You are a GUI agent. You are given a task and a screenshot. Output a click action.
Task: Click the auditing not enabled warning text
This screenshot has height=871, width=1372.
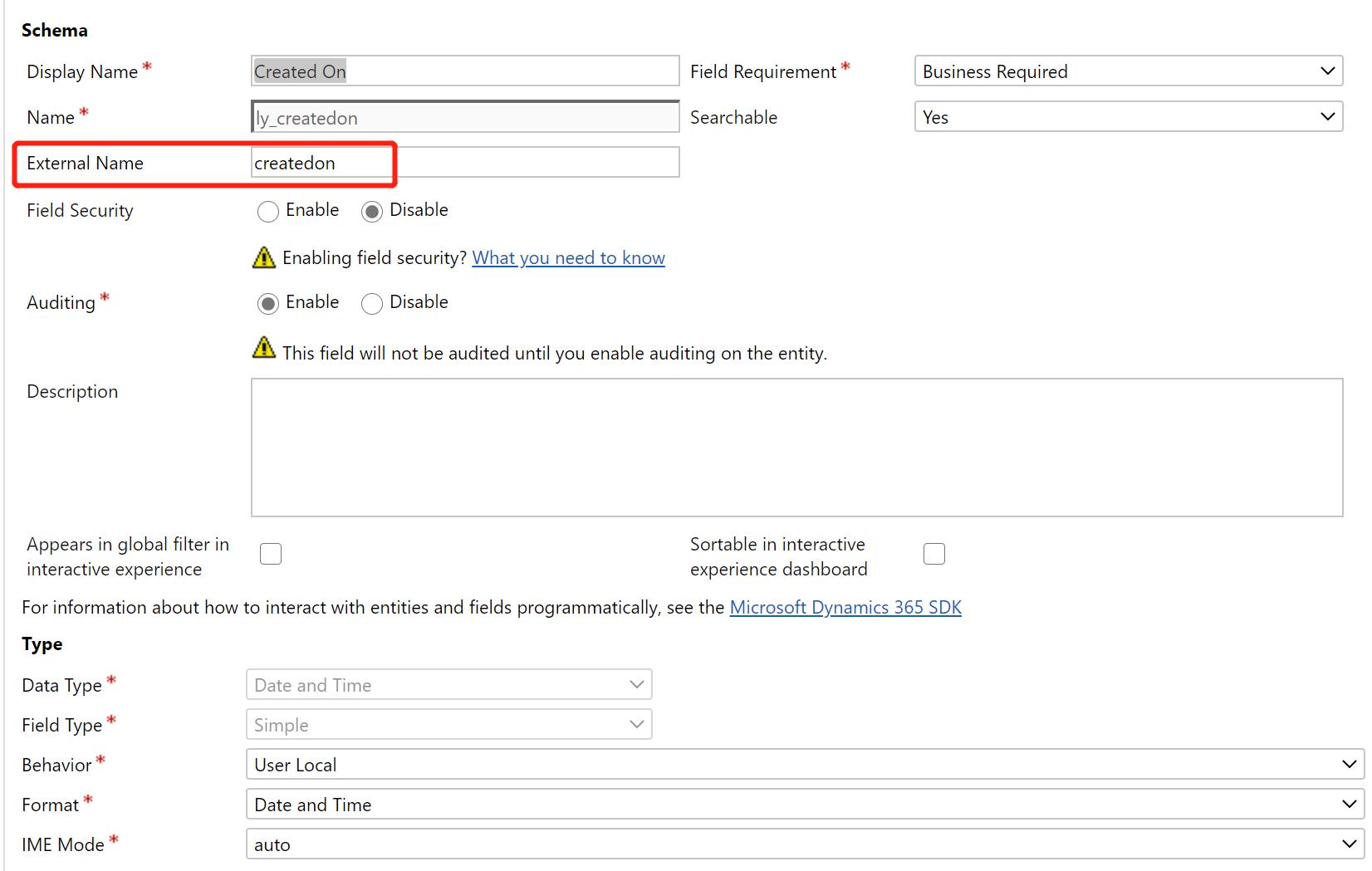(x=555, y=354)
